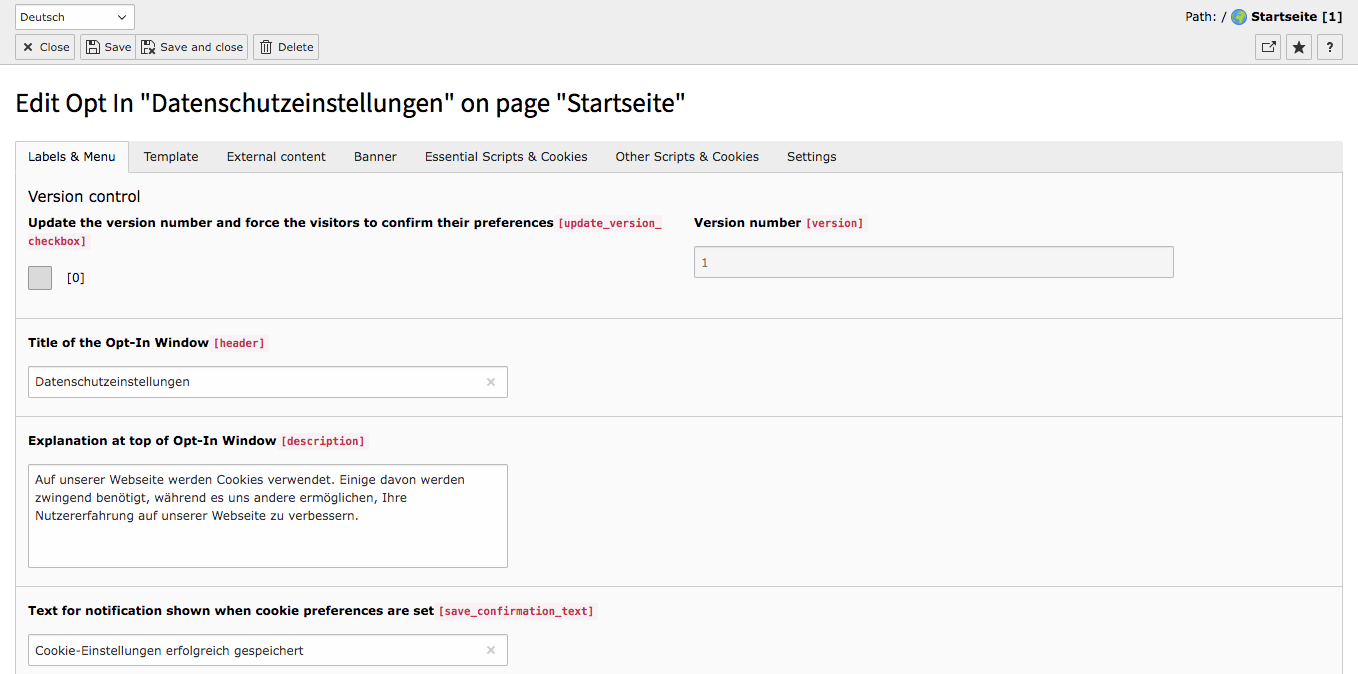The width and height of the screenshot is (1358, 674).
Task: Open the Deutsch language dropdown
Action: (x=75, y=17)
